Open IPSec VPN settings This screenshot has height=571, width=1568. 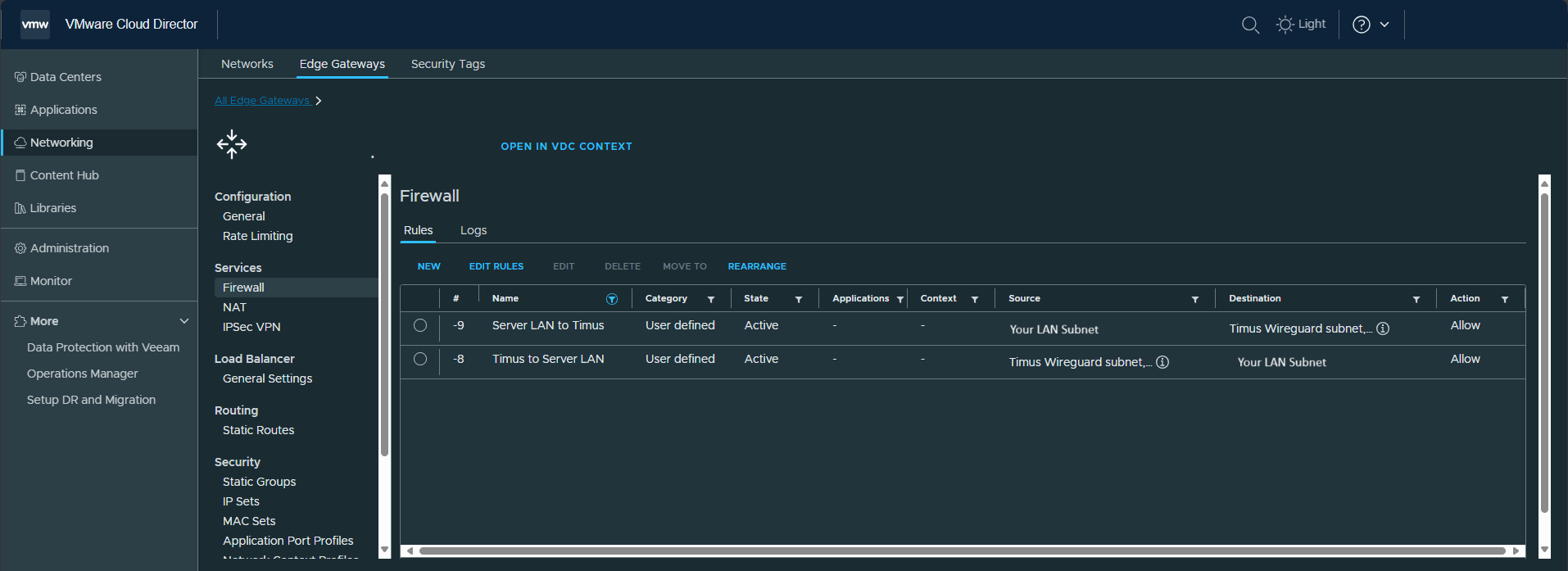click(x=252, y=327)
